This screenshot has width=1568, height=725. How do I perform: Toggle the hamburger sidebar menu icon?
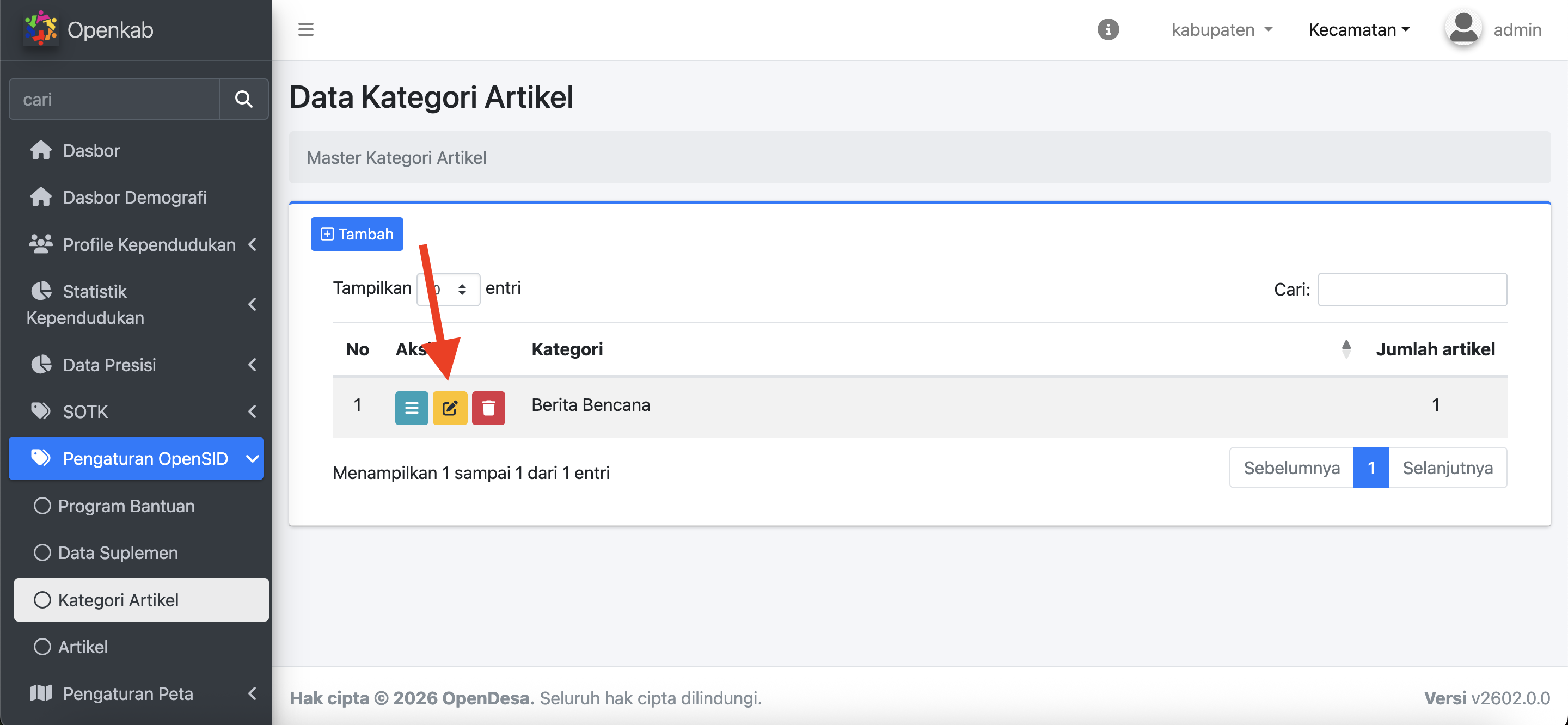[x=305, y=29]
